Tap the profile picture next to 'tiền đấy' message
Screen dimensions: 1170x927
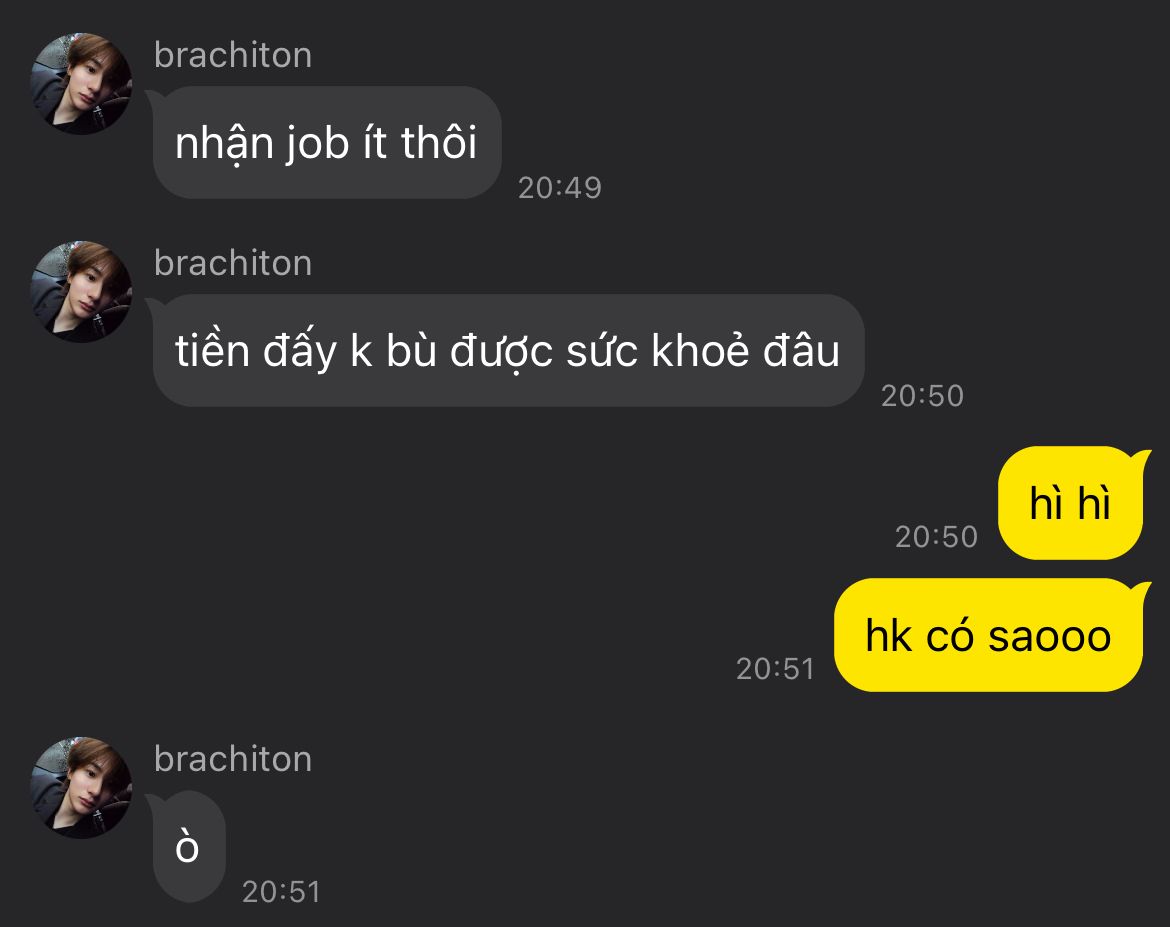tap(81, 292)
